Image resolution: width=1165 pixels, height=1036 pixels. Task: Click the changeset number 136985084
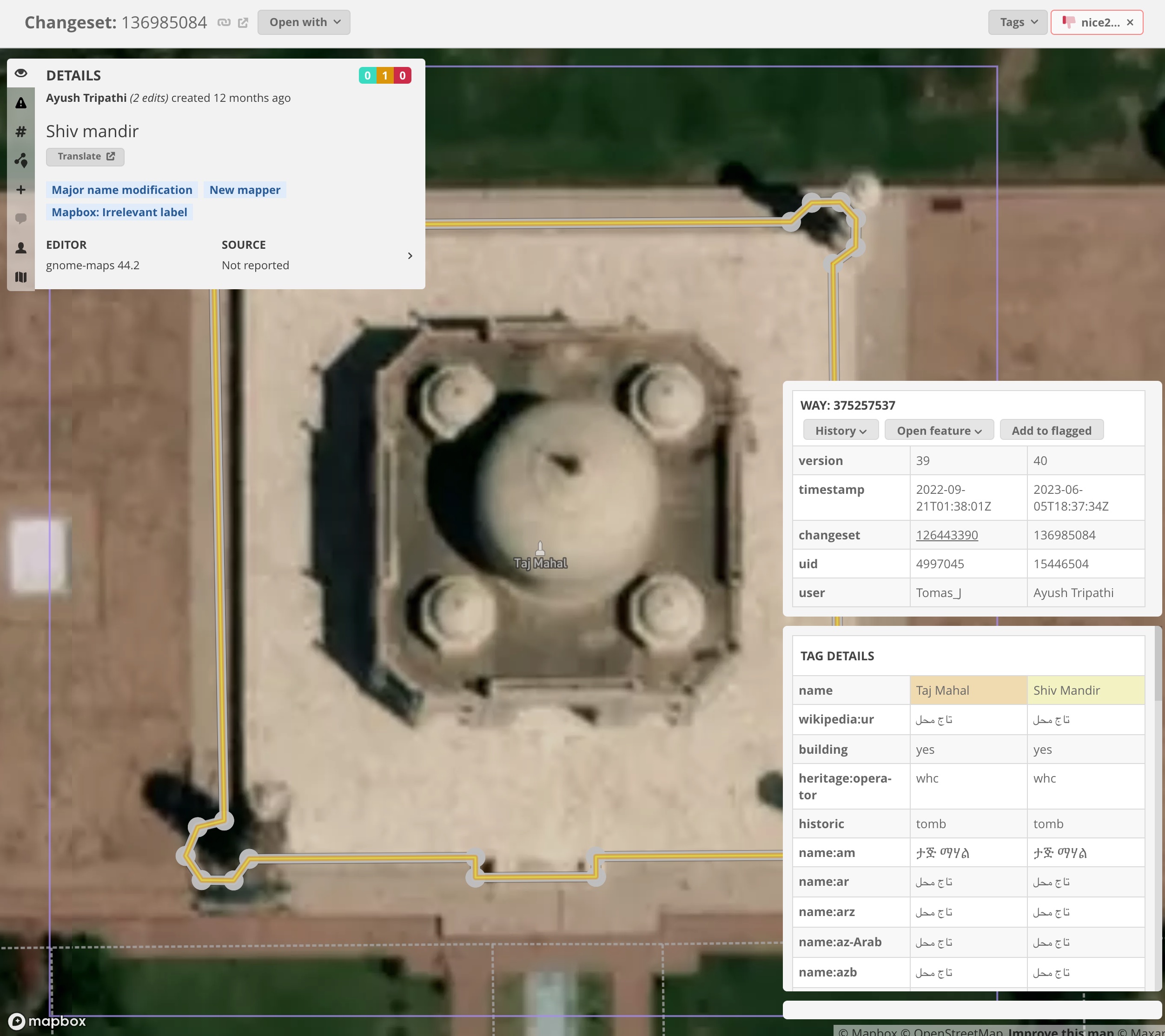tap(164, 22)
